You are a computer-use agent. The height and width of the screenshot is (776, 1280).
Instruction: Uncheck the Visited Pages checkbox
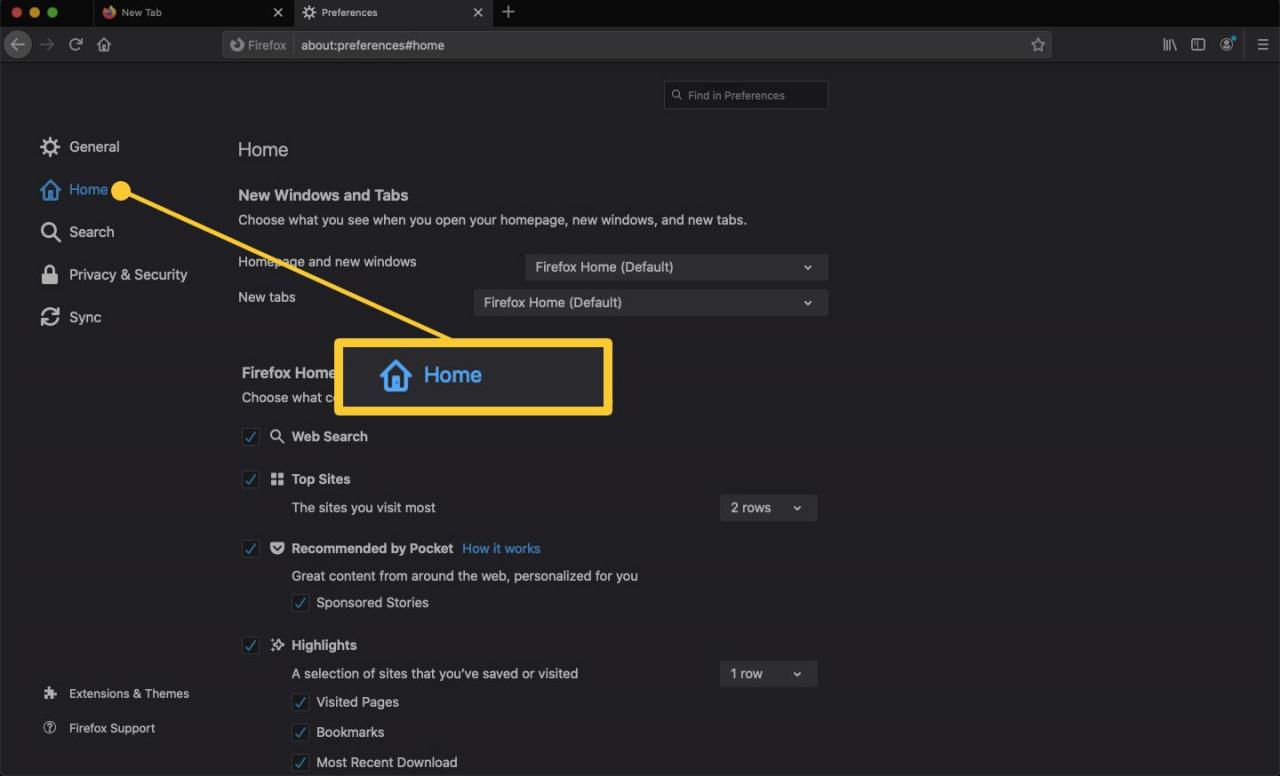click(300, 702)
